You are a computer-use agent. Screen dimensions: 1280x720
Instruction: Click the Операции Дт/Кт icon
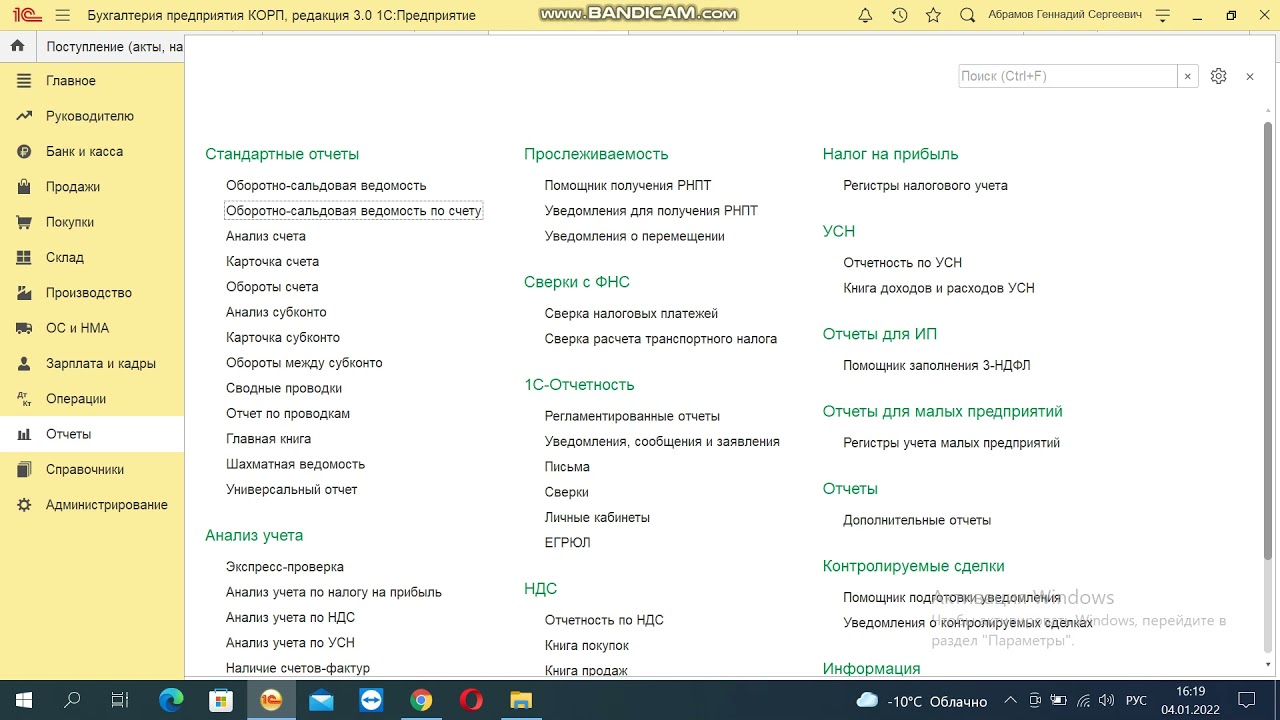coord(24,399)
